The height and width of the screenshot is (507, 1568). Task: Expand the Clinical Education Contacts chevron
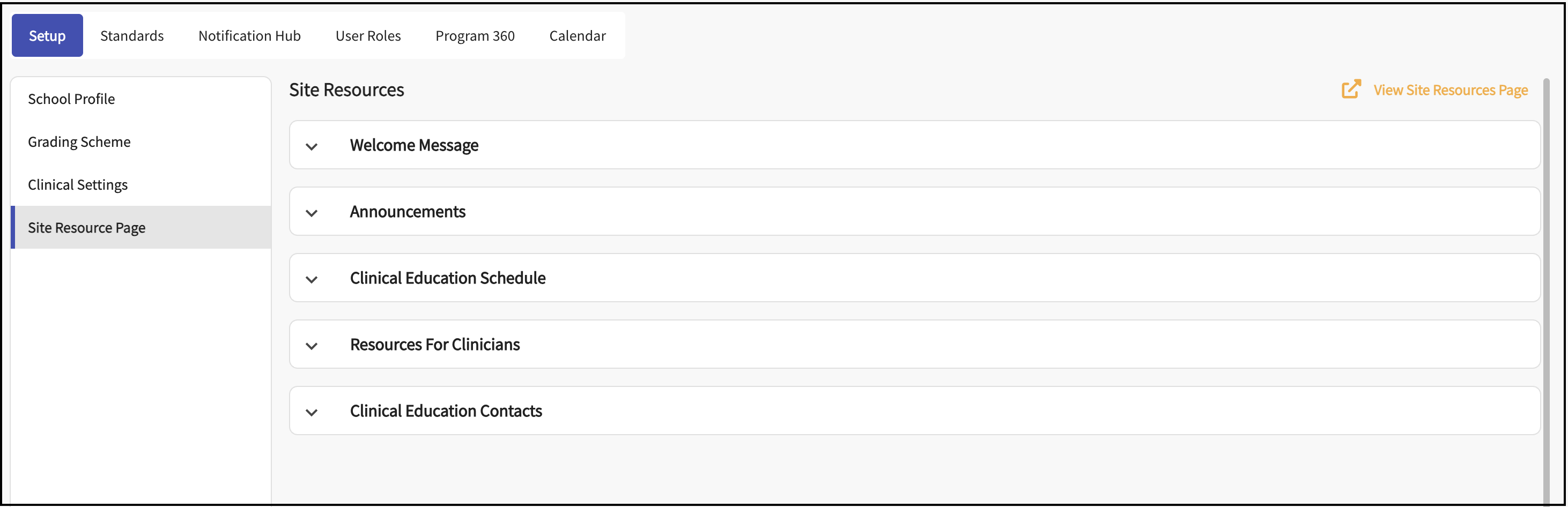(x=312, y=412)
